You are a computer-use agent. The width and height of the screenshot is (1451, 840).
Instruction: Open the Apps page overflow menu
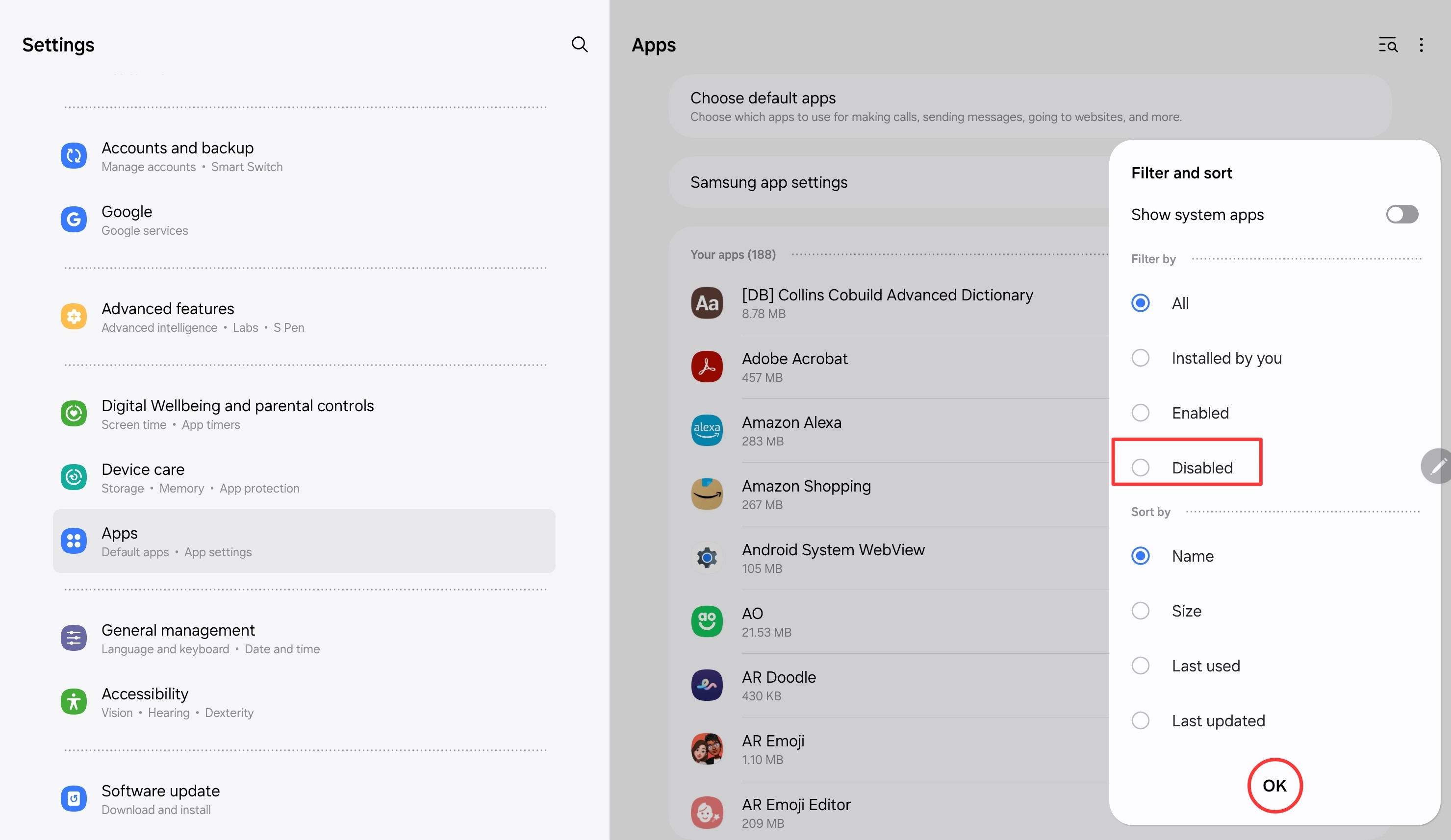click(1421, 45)
